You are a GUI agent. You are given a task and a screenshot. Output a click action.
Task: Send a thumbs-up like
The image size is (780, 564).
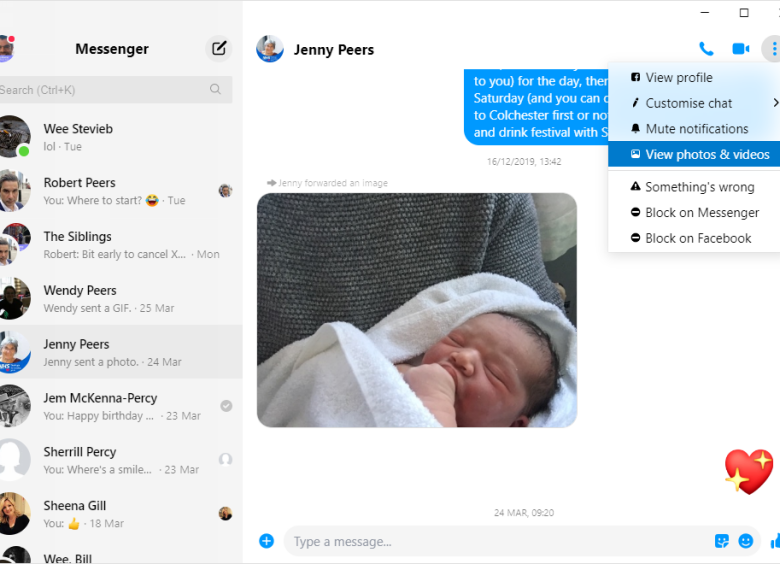coord(775,541)
